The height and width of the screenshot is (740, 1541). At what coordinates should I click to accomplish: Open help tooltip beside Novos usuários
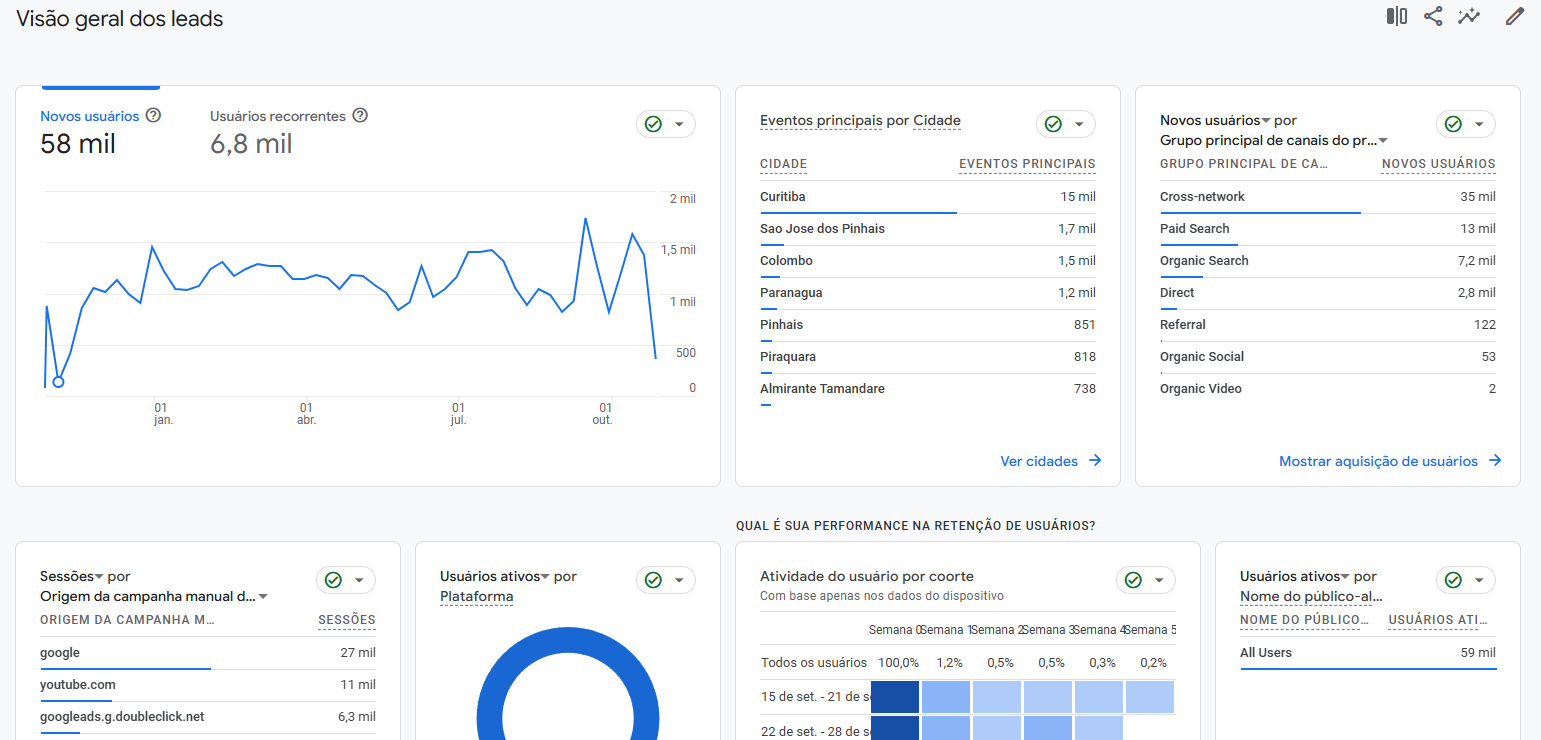click(153, 115)
